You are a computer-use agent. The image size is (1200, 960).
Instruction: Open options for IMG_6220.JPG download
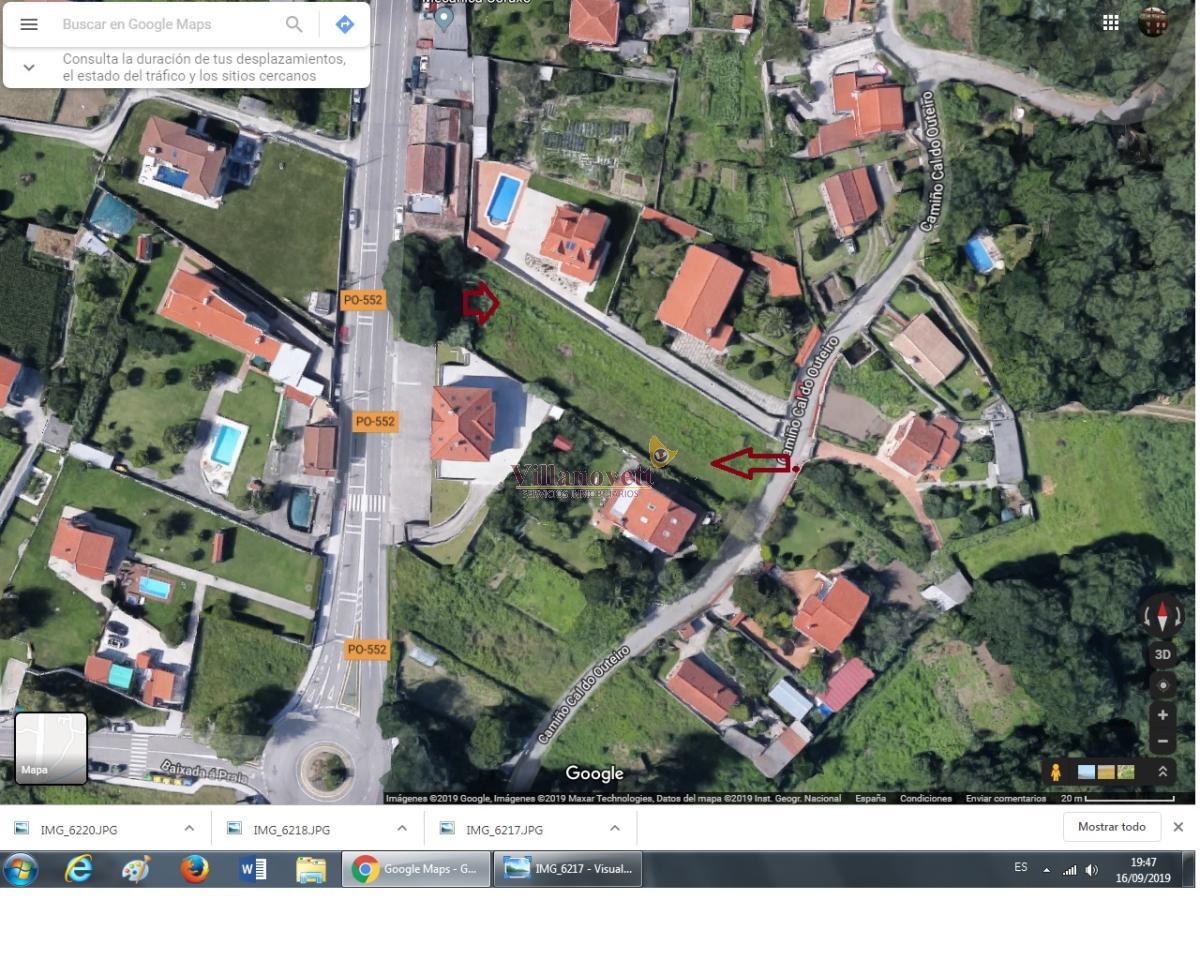(x=189, y=828)
